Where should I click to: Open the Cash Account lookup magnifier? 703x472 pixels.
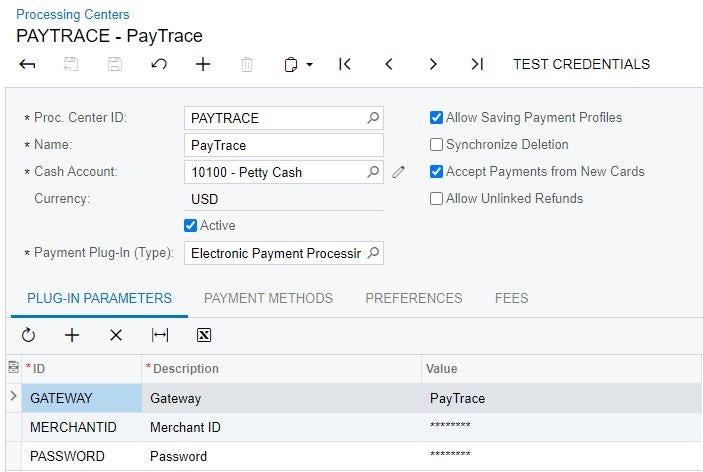click(x=373, y=172)
